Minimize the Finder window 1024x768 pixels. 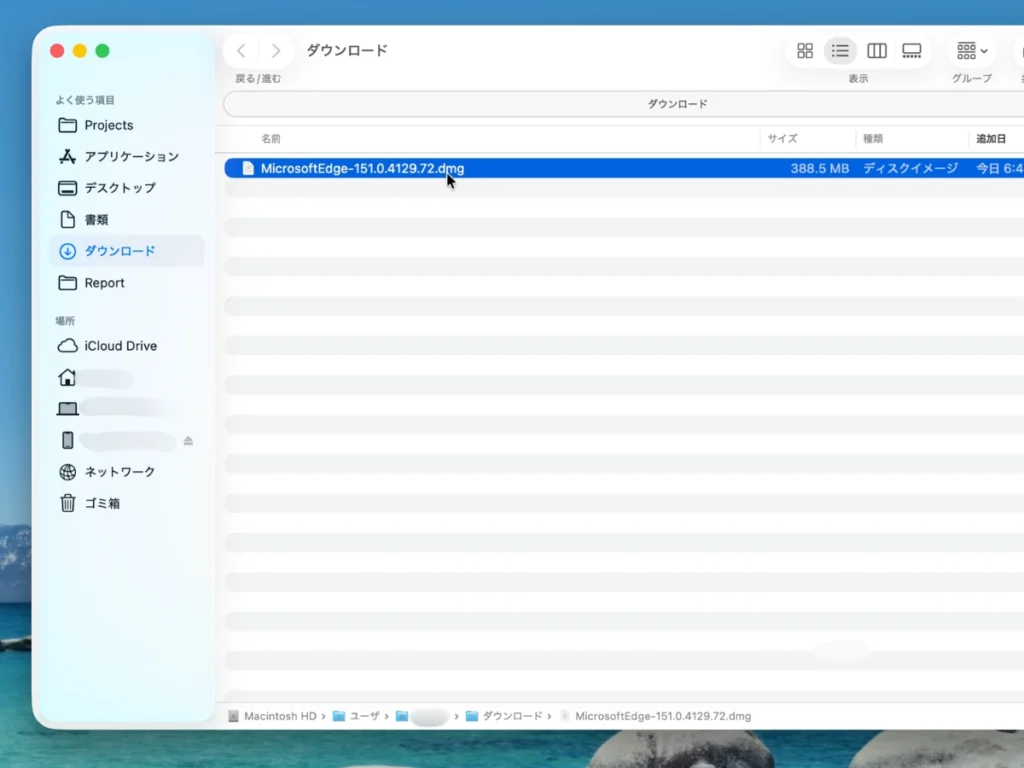(x=80, y=51)
